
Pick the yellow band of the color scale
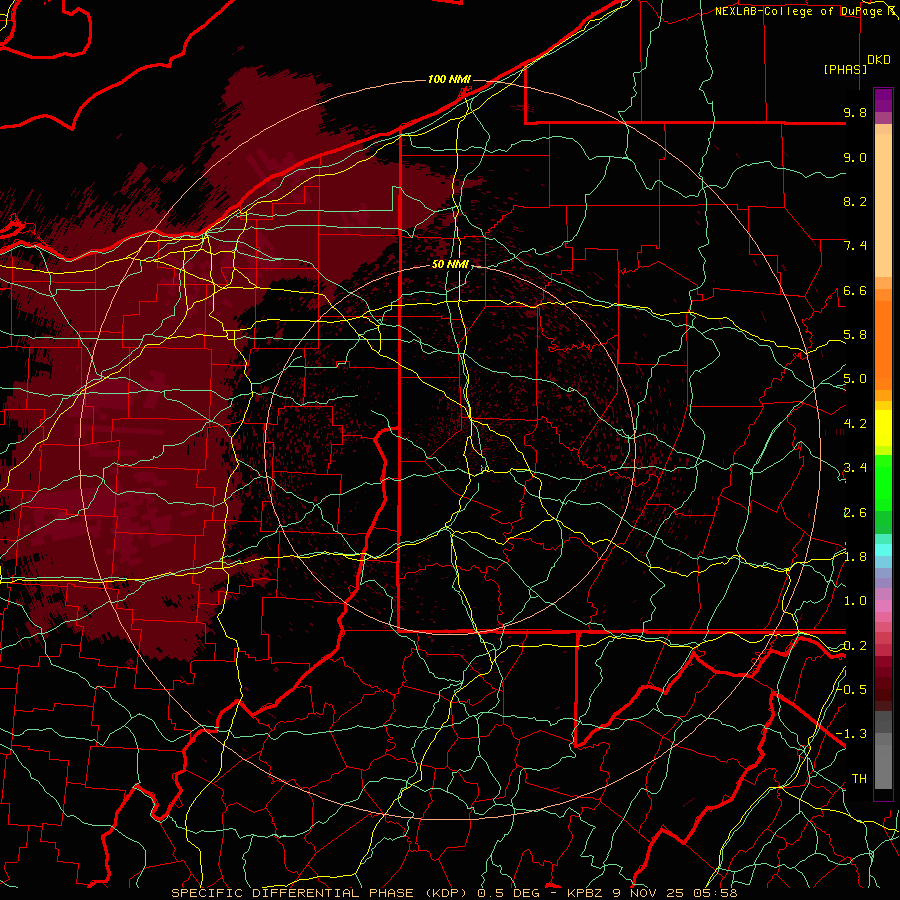(883, 428)
